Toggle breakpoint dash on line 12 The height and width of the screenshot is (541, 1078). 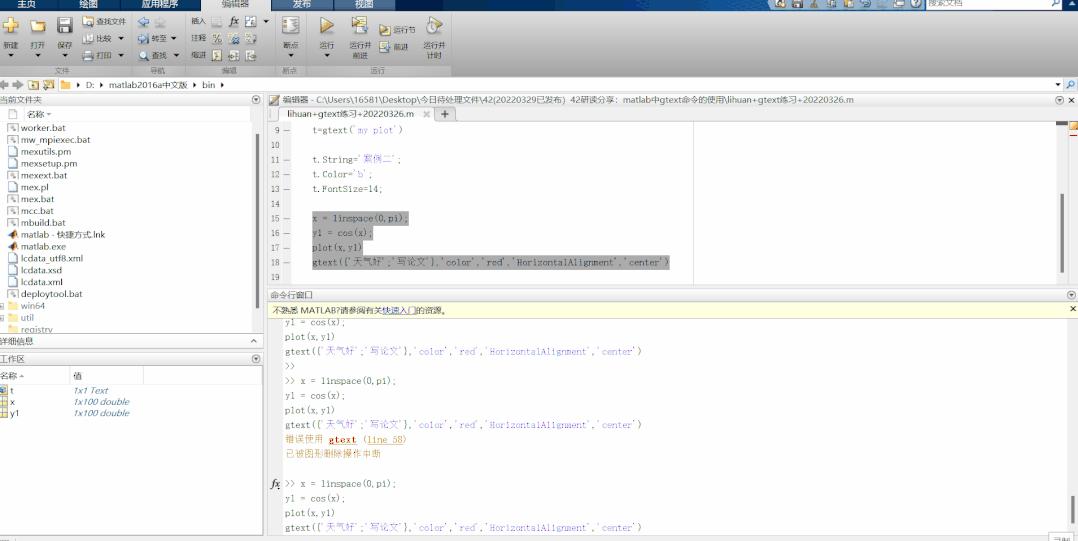pyautogui.click(x=287, y=175)
